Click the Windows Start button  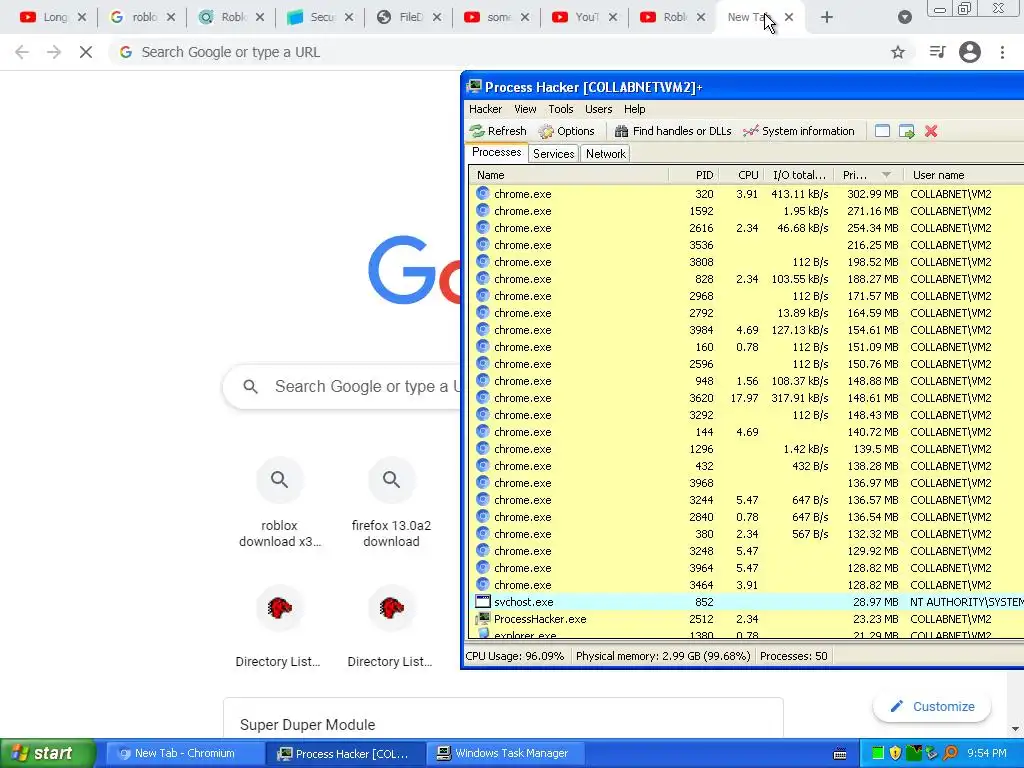[x=47, y=753]
